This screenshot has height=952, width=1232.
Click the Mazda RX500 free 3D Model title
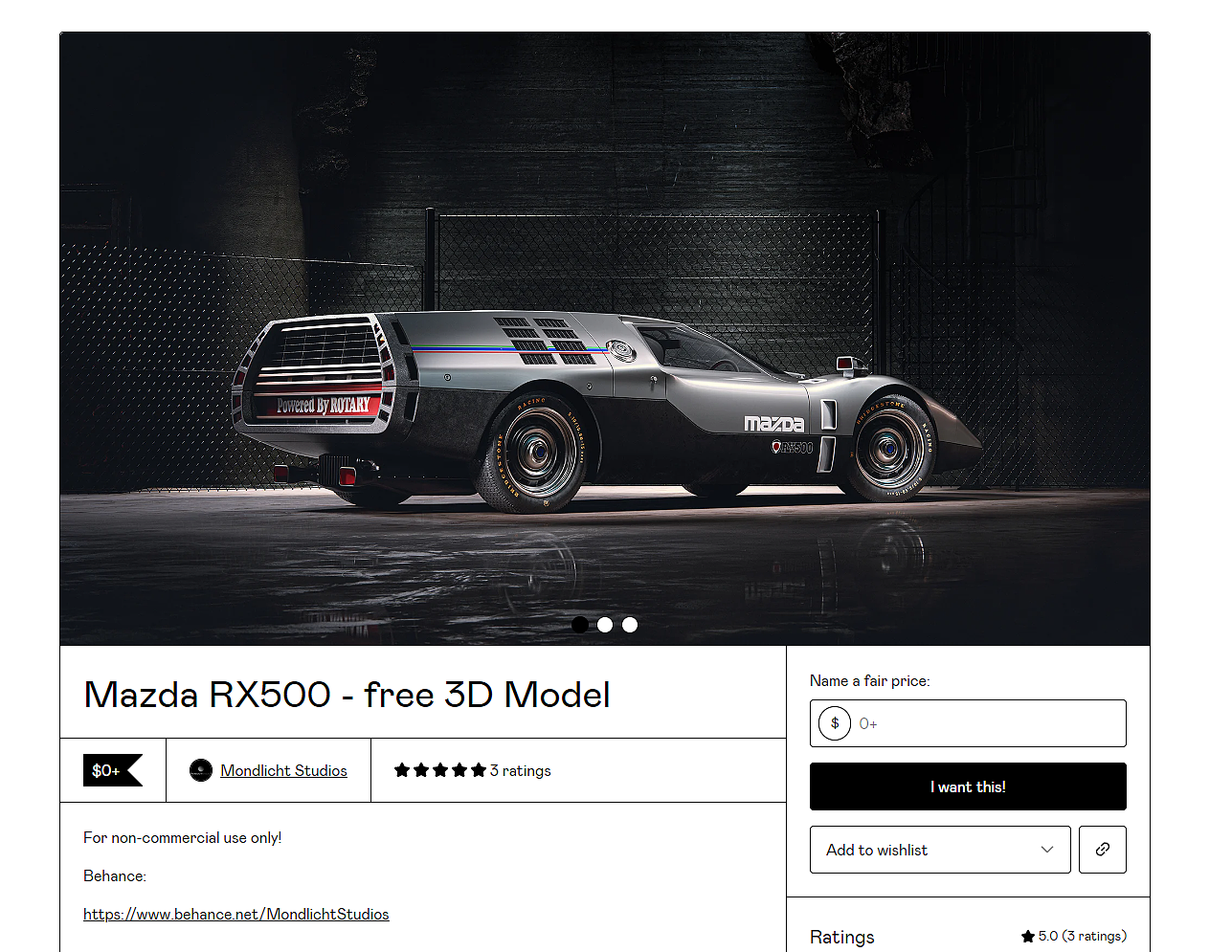click(x=347, y=695)
